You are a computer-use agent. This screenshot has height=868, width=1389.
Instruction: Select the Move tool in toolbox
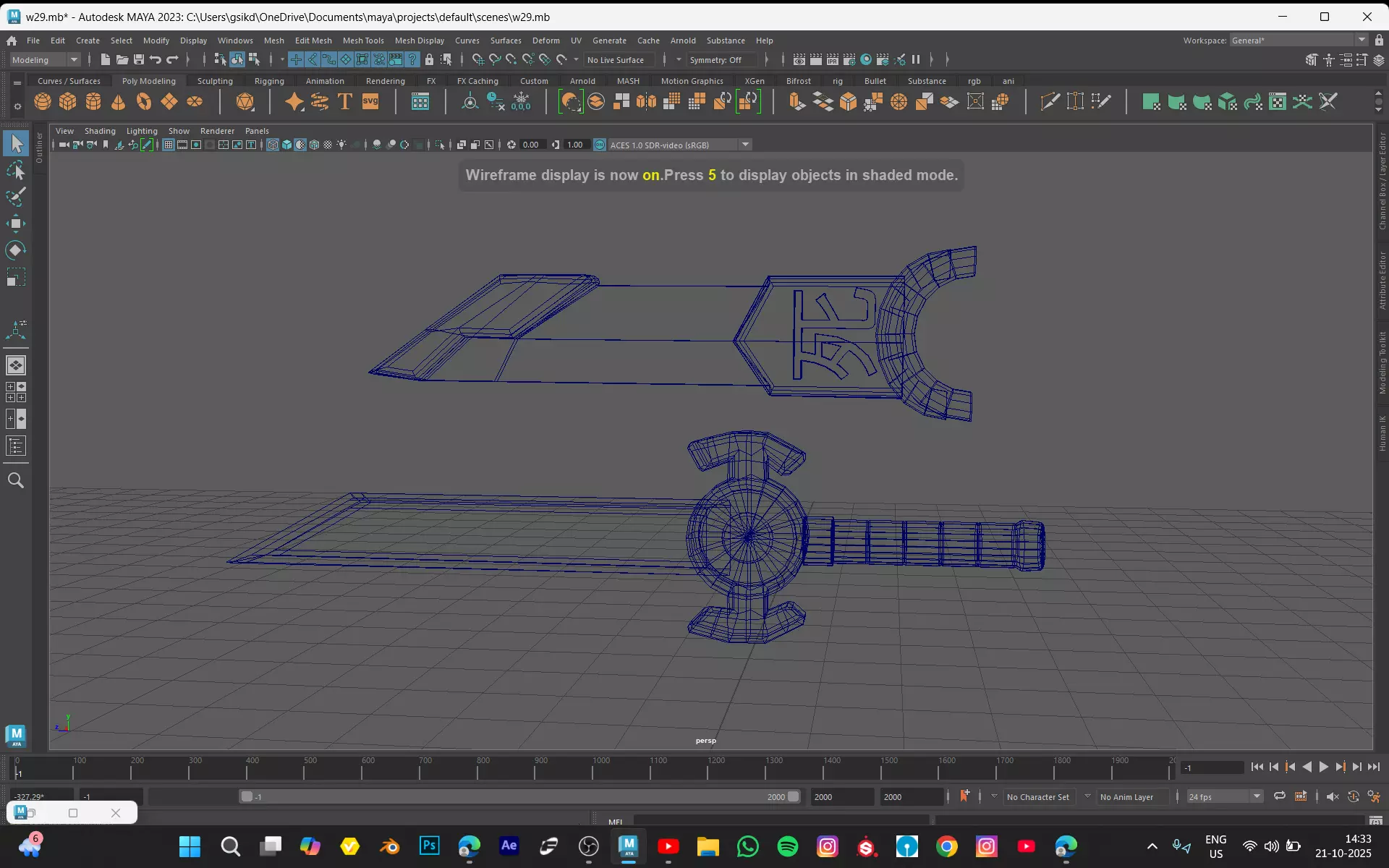click(16, 223)
